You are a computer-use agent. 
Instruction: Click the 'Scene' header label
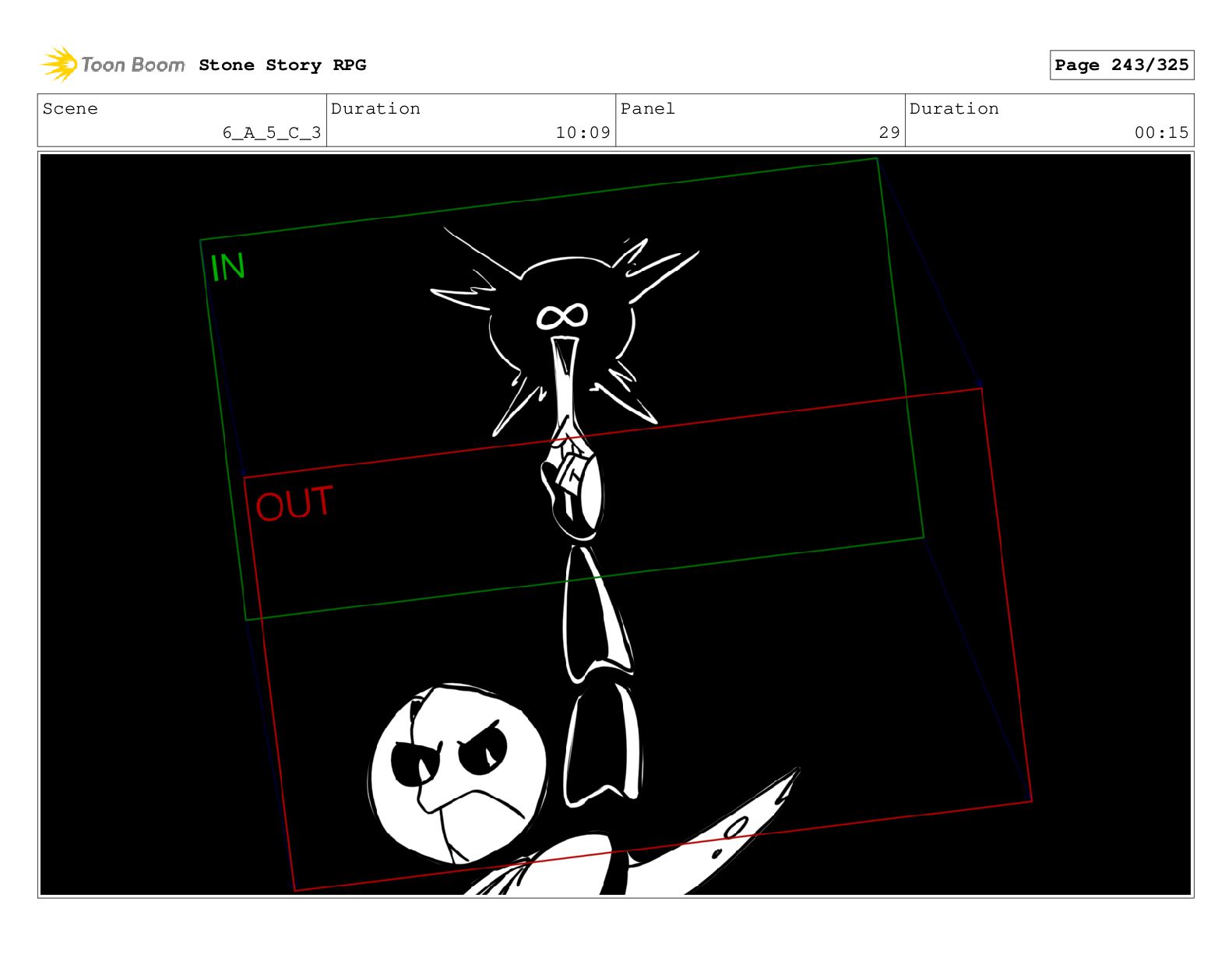tap(70, 109)
